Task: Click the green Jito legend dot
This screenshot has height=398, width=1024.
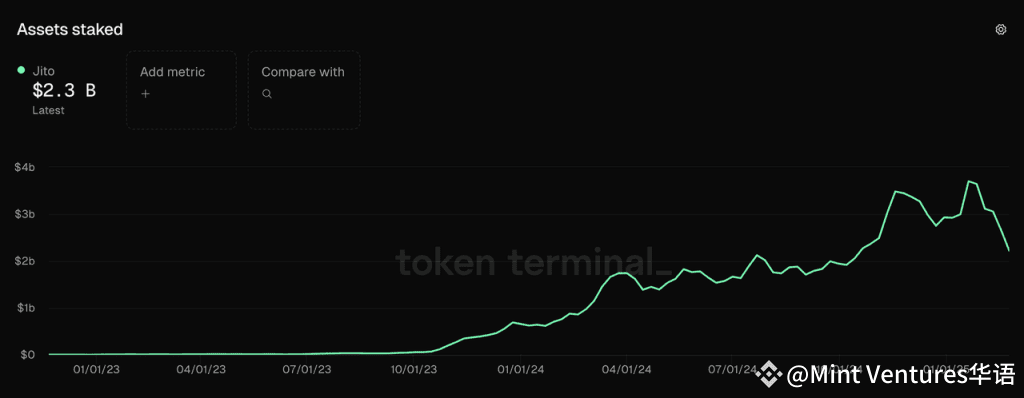Action: (x=21, y=70)
